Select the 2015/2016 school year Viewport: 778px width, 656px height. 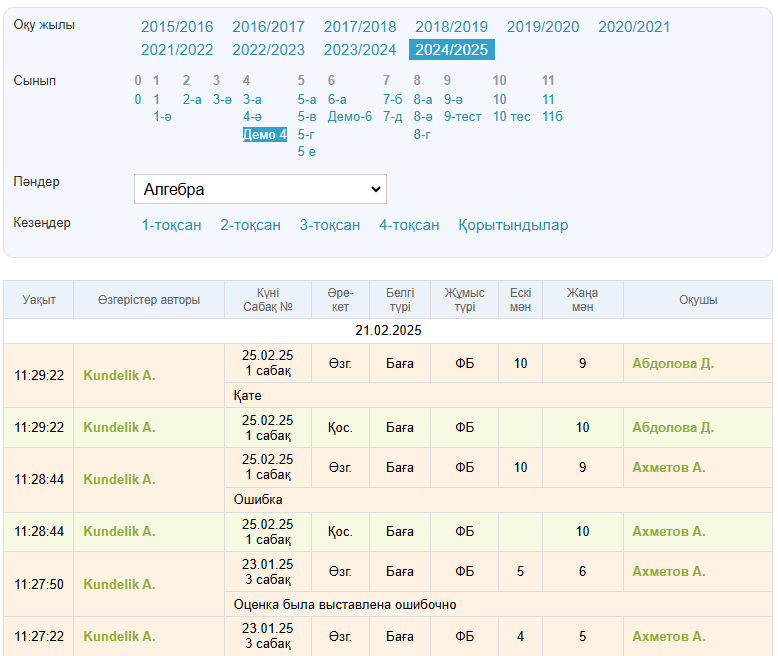(177, 27)
